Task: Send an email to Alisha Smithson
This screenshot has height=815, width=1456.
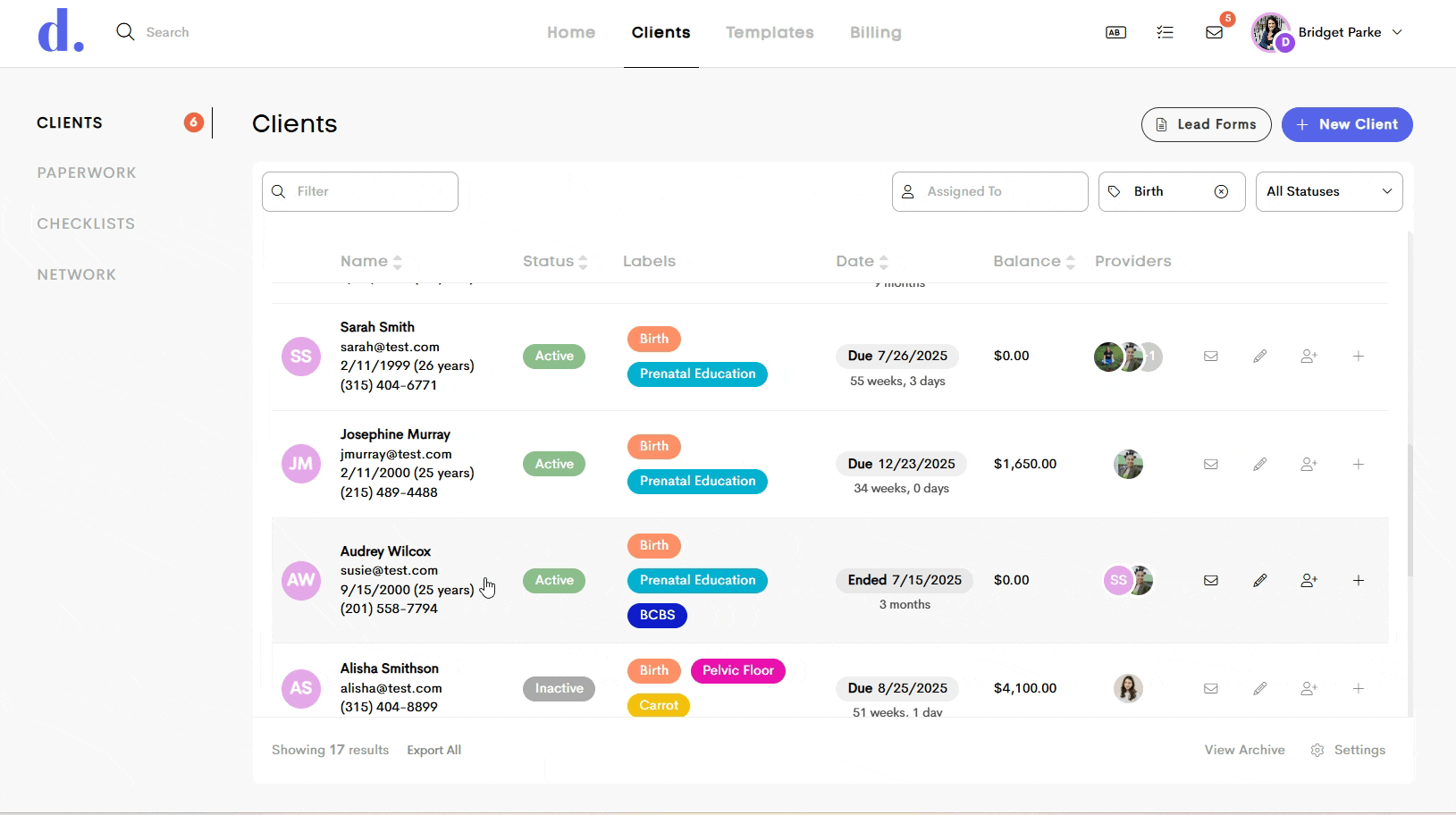Action: pyautogui.click(x=1211, y=688)
